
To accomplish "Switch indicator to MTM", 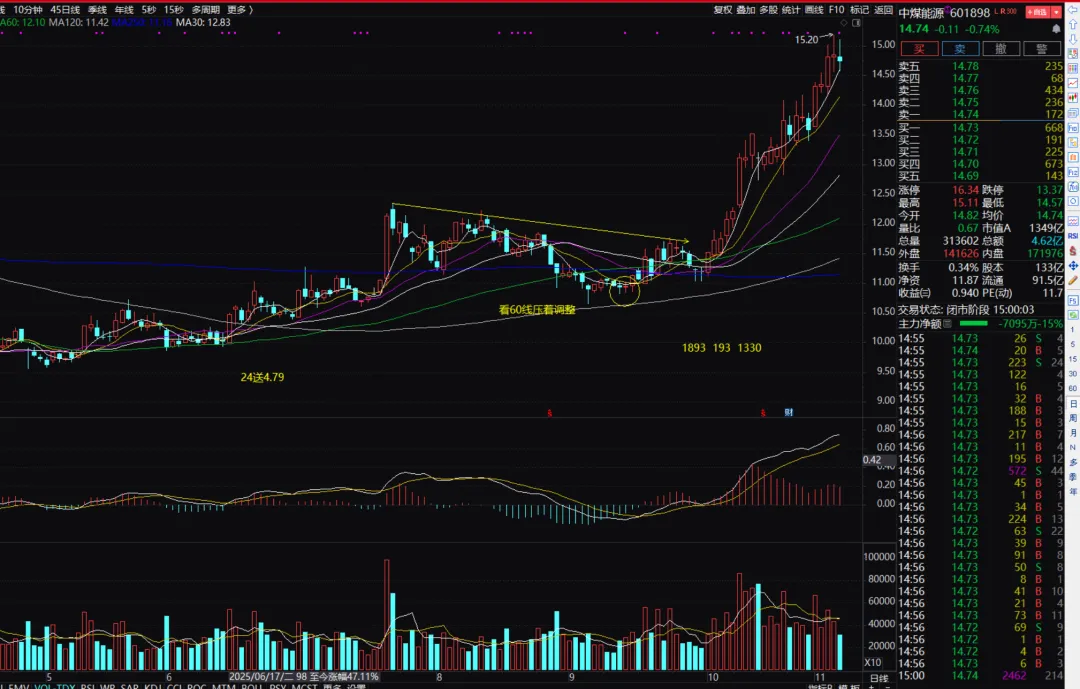I will click(x=223, y=686).
